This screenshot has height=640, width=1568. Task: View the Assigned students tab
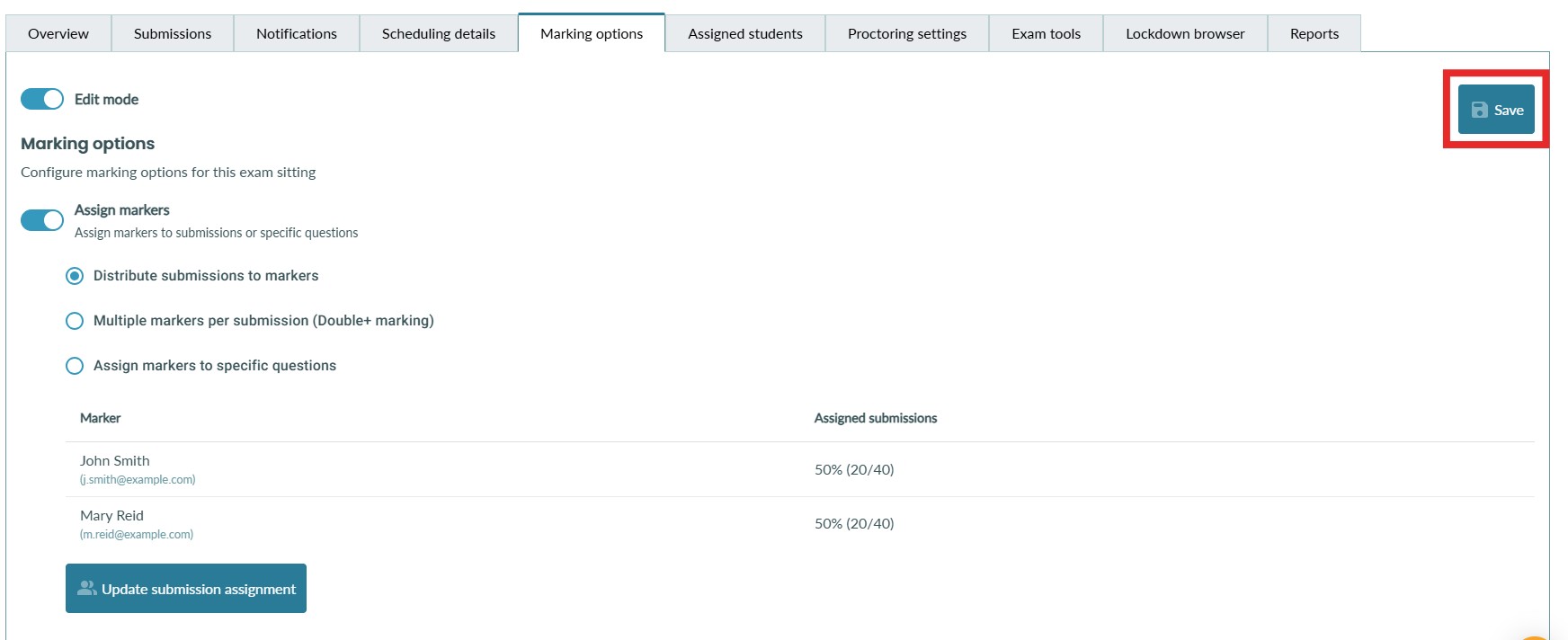pyautogui.click(x=745, y=34)
